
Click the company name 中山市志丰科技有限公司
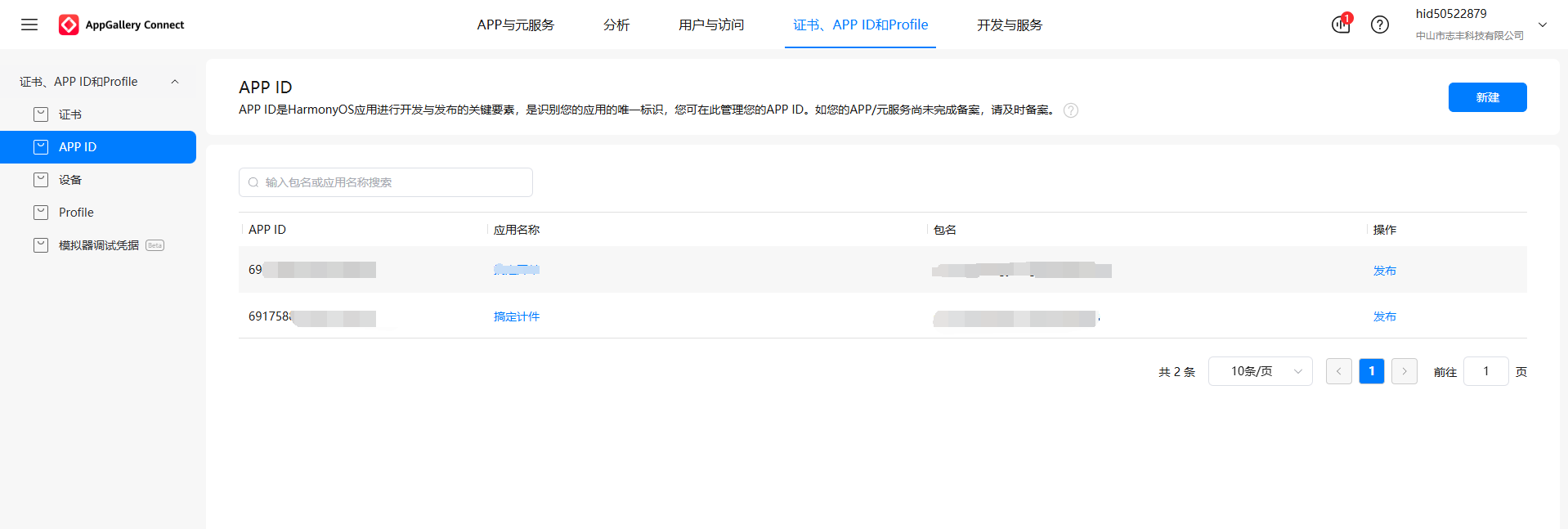[x=1470, y=36]
